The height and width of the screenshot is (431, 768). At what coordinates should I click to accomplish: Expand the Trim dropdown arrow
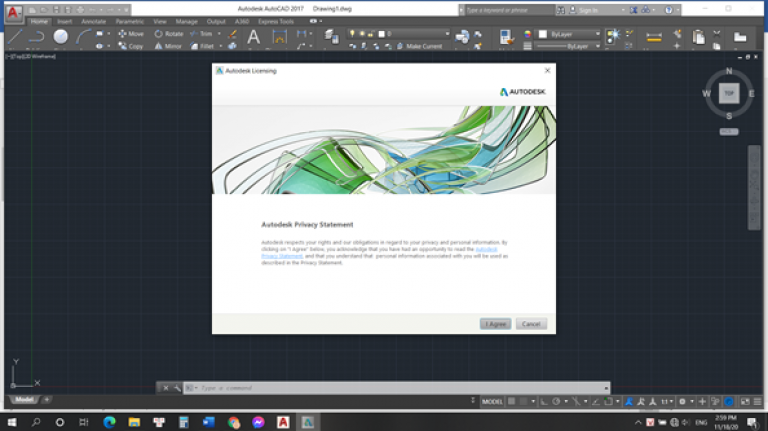click(x=219, y=34)
